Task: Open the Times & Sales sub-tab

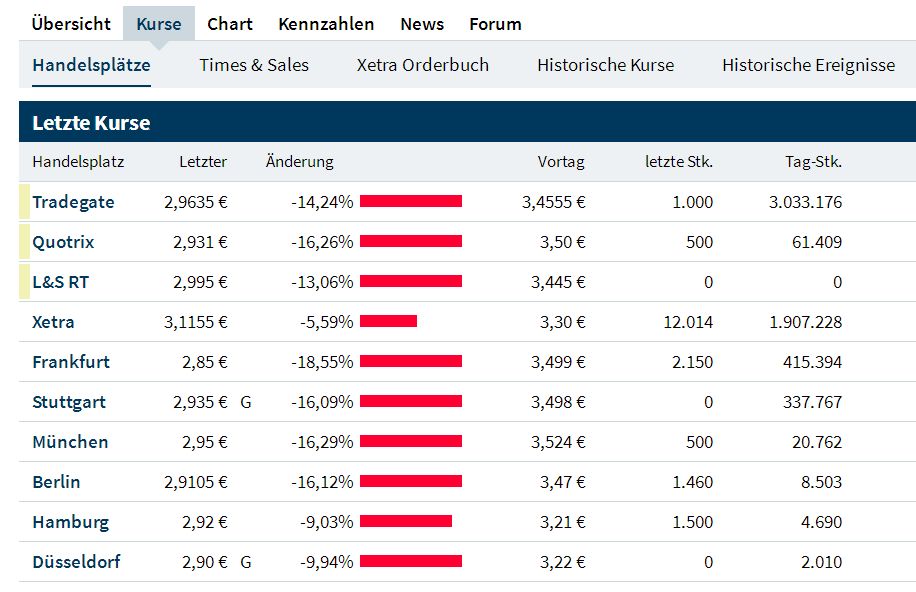Action: click(254, 65)
